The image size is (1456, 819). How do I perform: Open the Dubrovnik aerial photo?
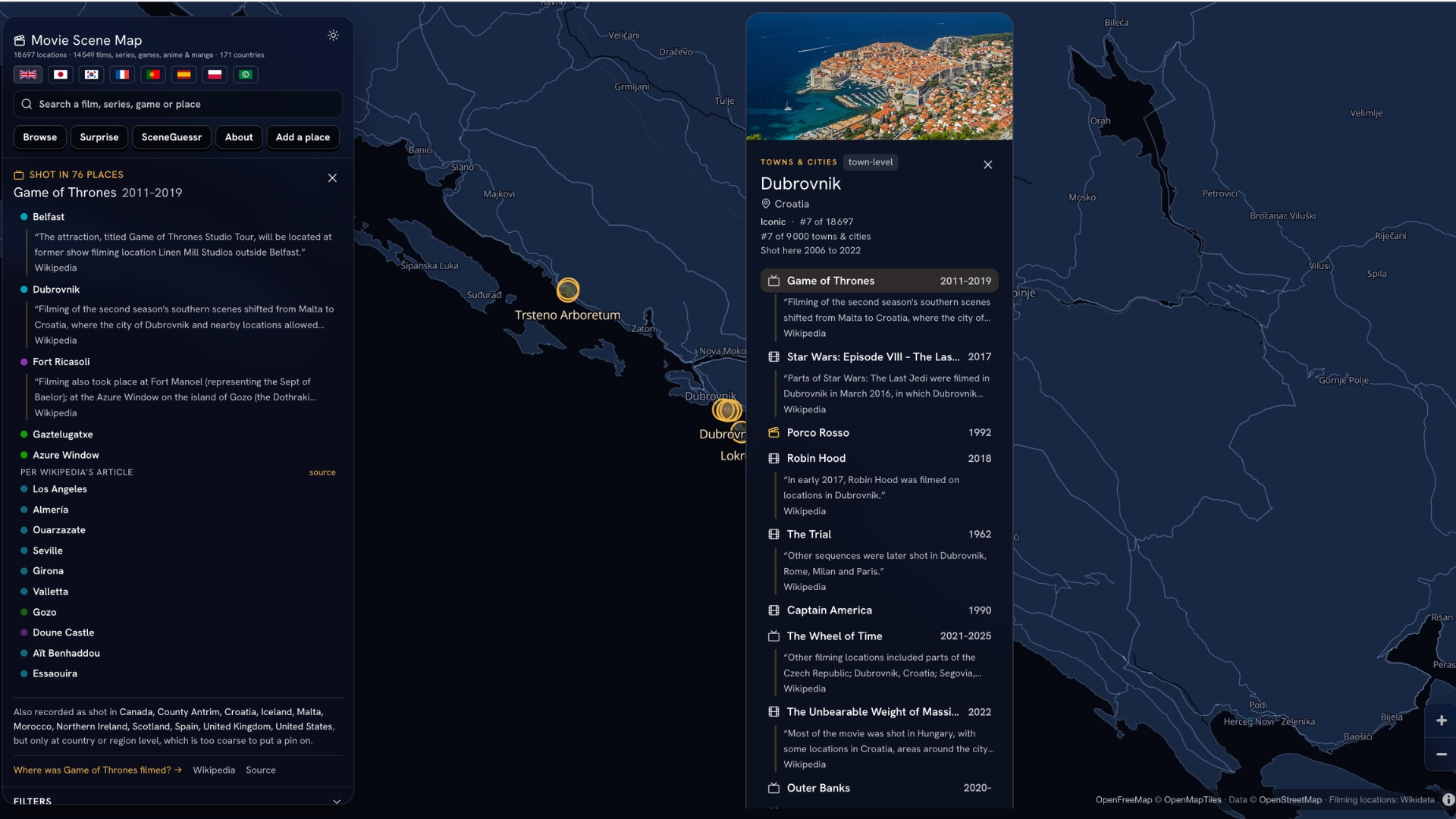click(x=880, y=77)
